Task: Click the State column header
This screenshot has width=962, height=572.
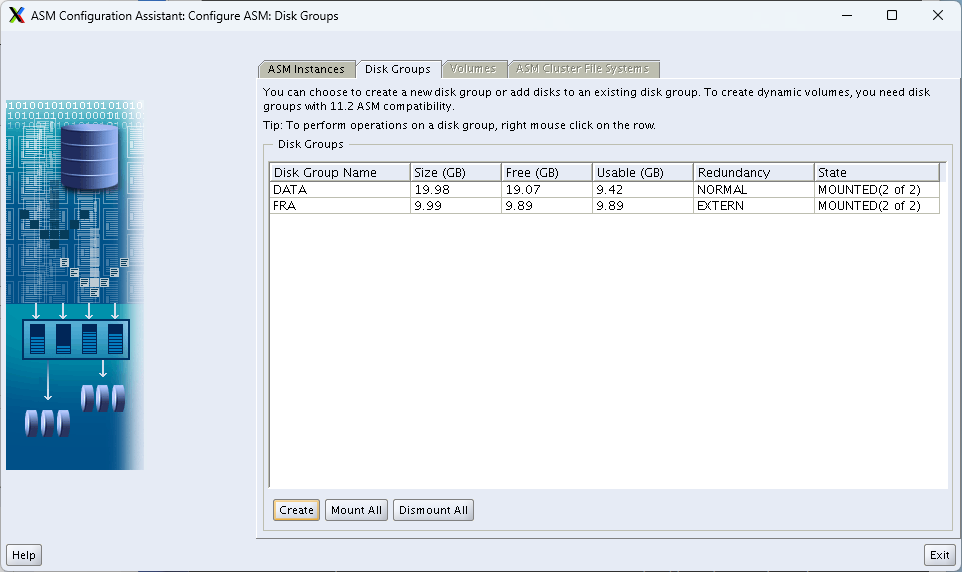Action: click(877, 172)
